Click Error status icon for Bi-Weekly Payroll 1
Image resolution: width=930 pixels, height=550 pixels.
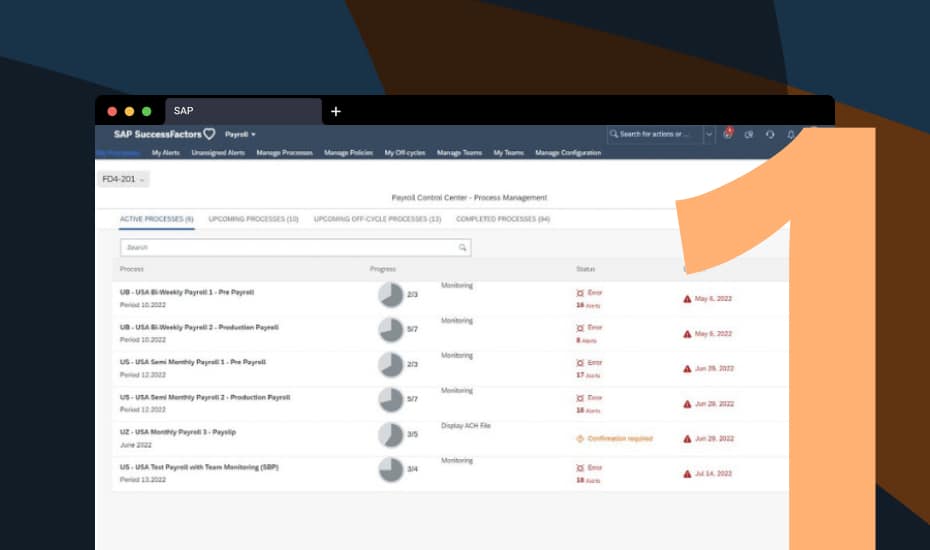580,293
